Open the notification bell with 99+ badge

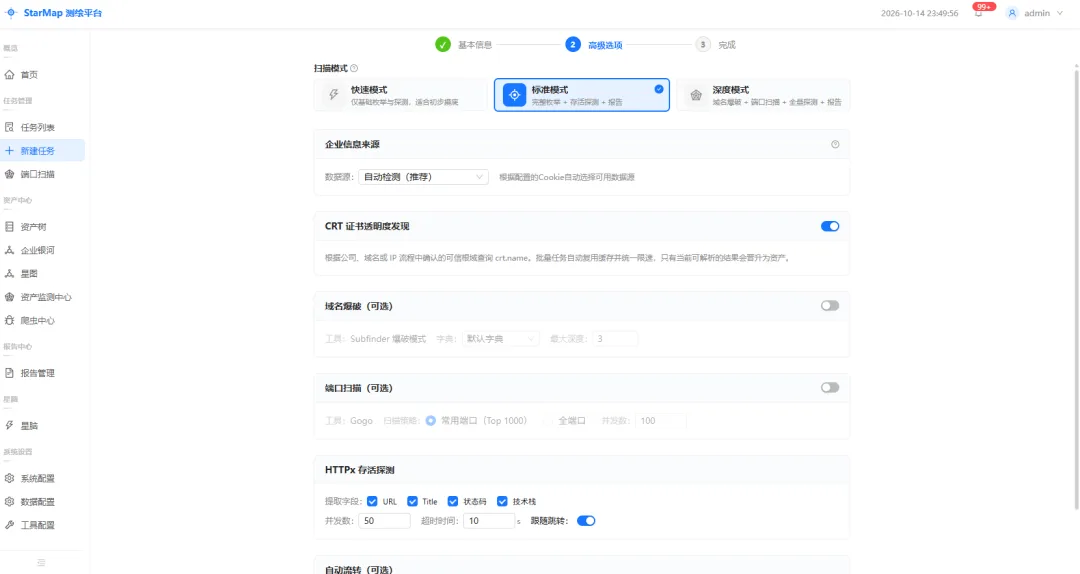[x=978, y=12]
